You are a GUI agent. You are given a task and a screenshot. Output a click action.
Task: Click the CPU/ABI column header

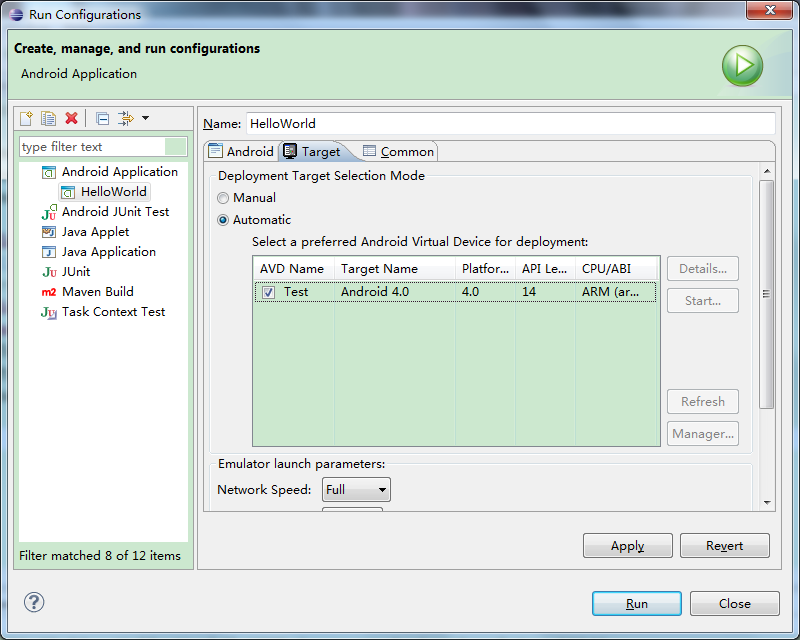point(616,269)
